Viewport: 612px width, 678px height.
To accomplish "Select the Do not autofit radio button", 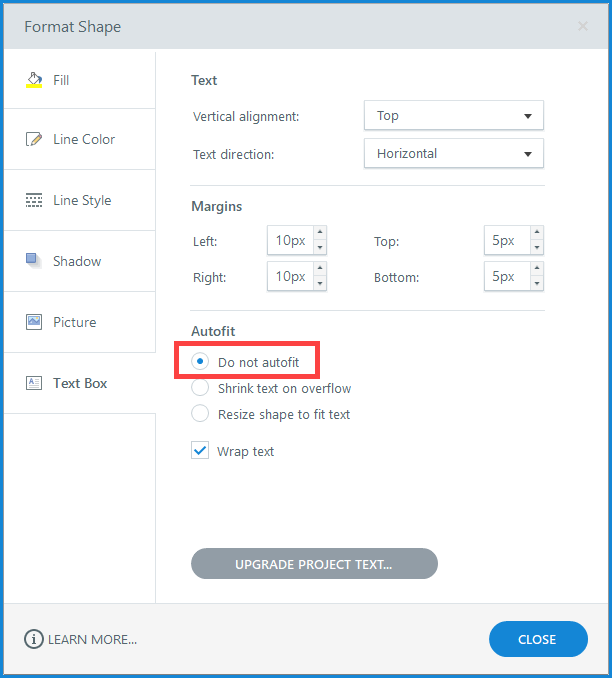I will (200, 361).
